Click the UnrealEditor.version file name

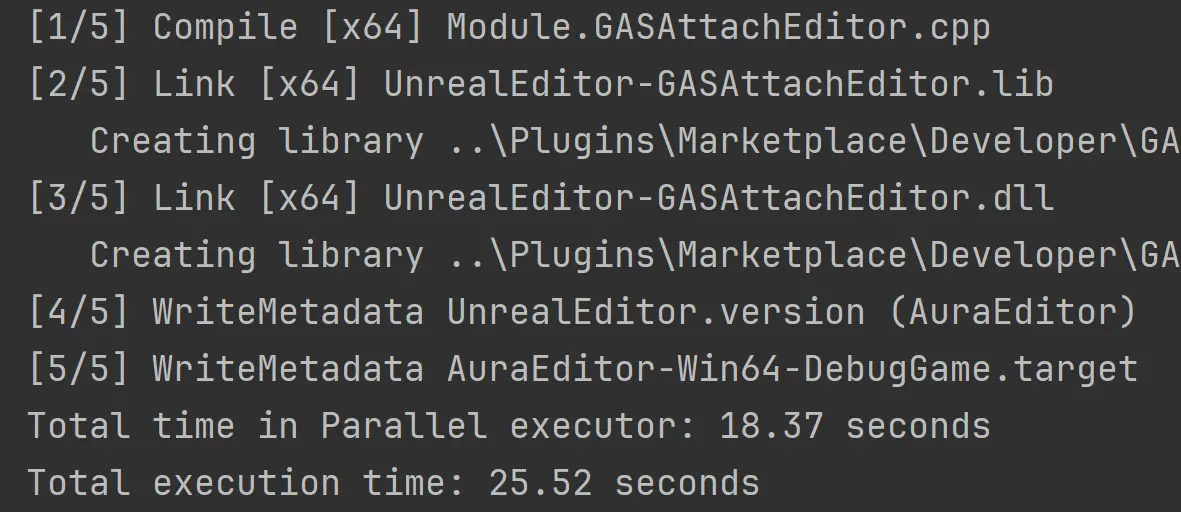pyautogui.click(x=655, y=313)
